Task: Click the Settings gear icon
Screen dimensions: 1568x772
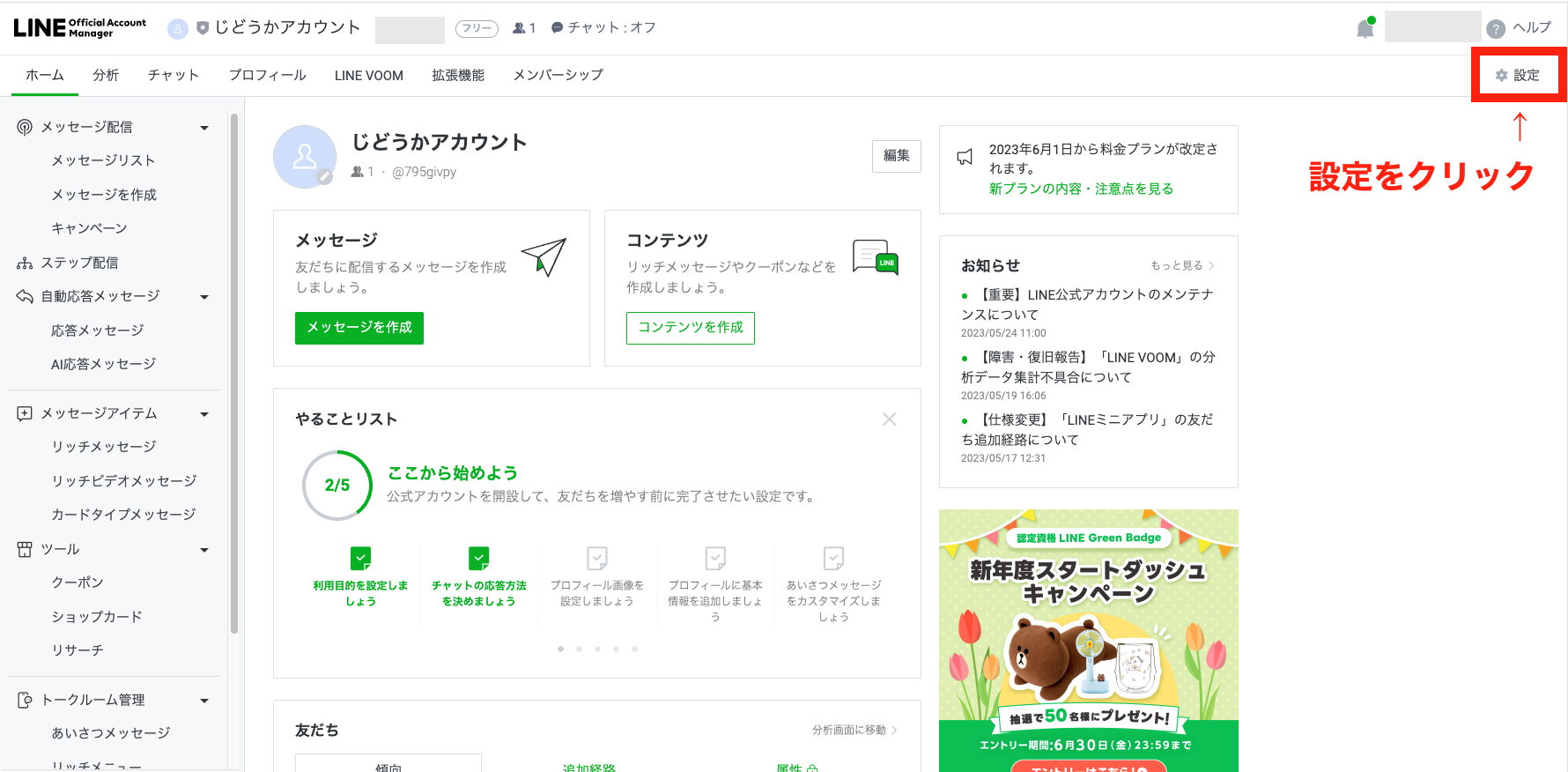Action: click(1501, 76)
